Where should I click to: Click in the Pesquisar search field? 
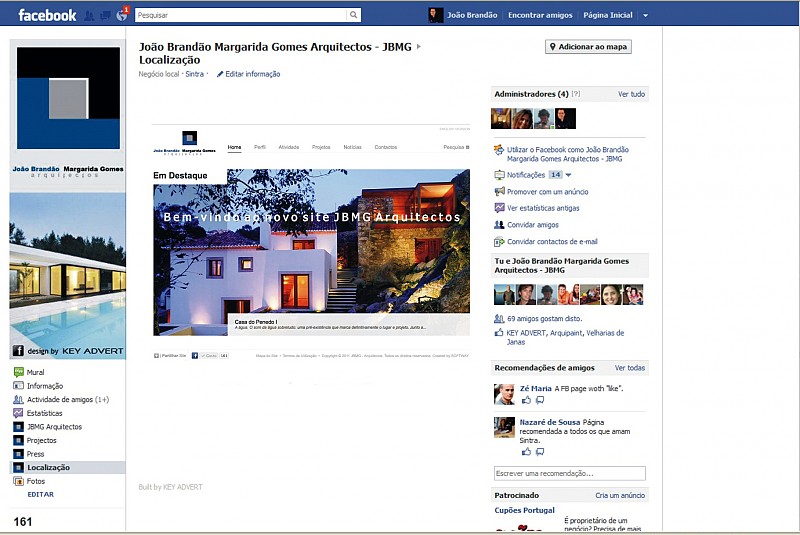point(240,15)
